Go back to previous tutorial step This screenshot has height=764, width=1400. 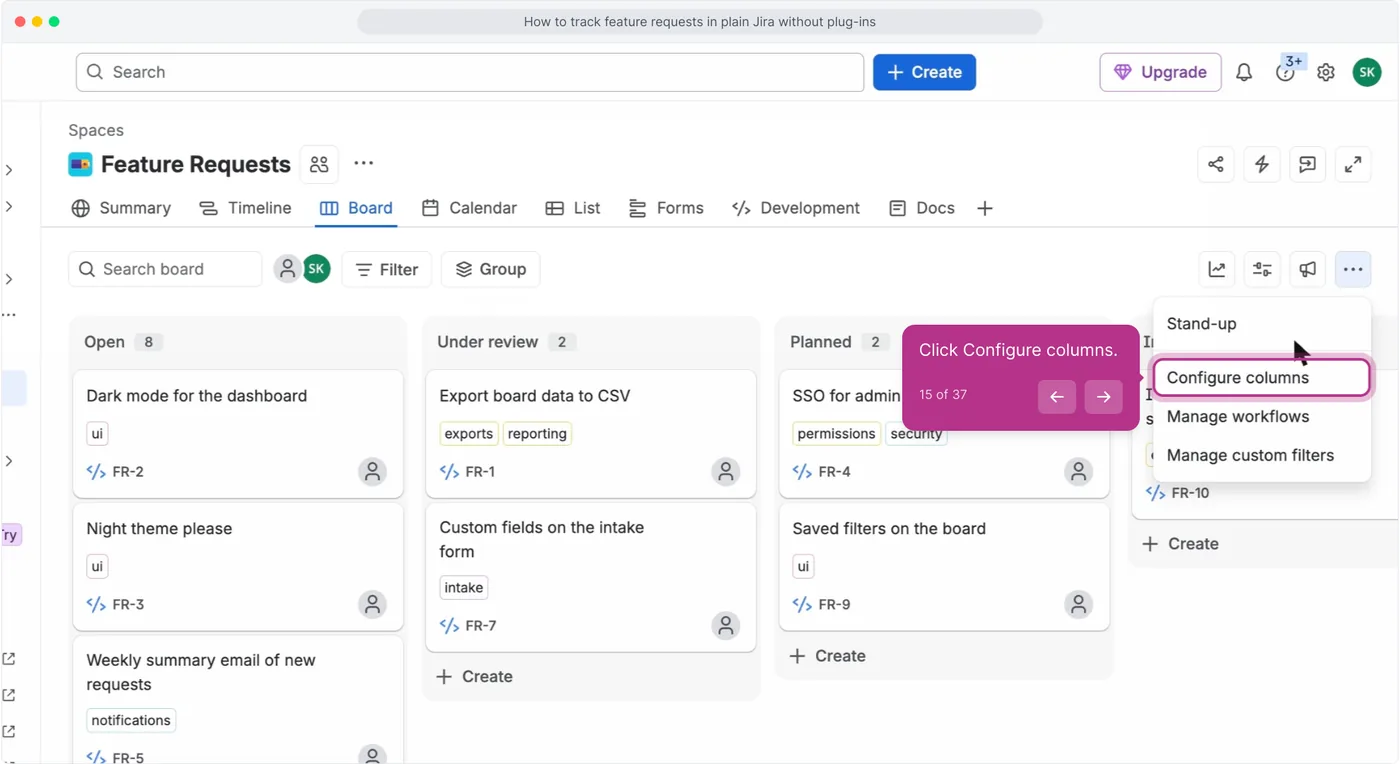pos(1057,397)
